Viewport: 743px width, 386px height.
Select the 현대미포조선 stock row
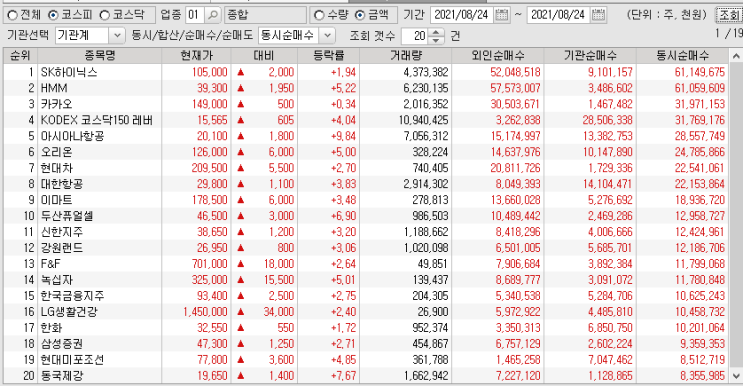366,360
